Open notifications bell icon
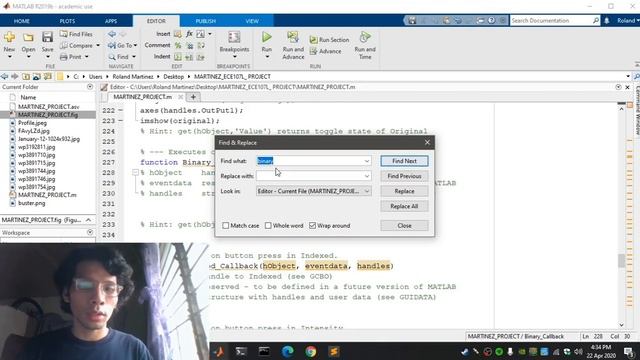640x360 pixels. pyautogui.click(x=607, y=20)
